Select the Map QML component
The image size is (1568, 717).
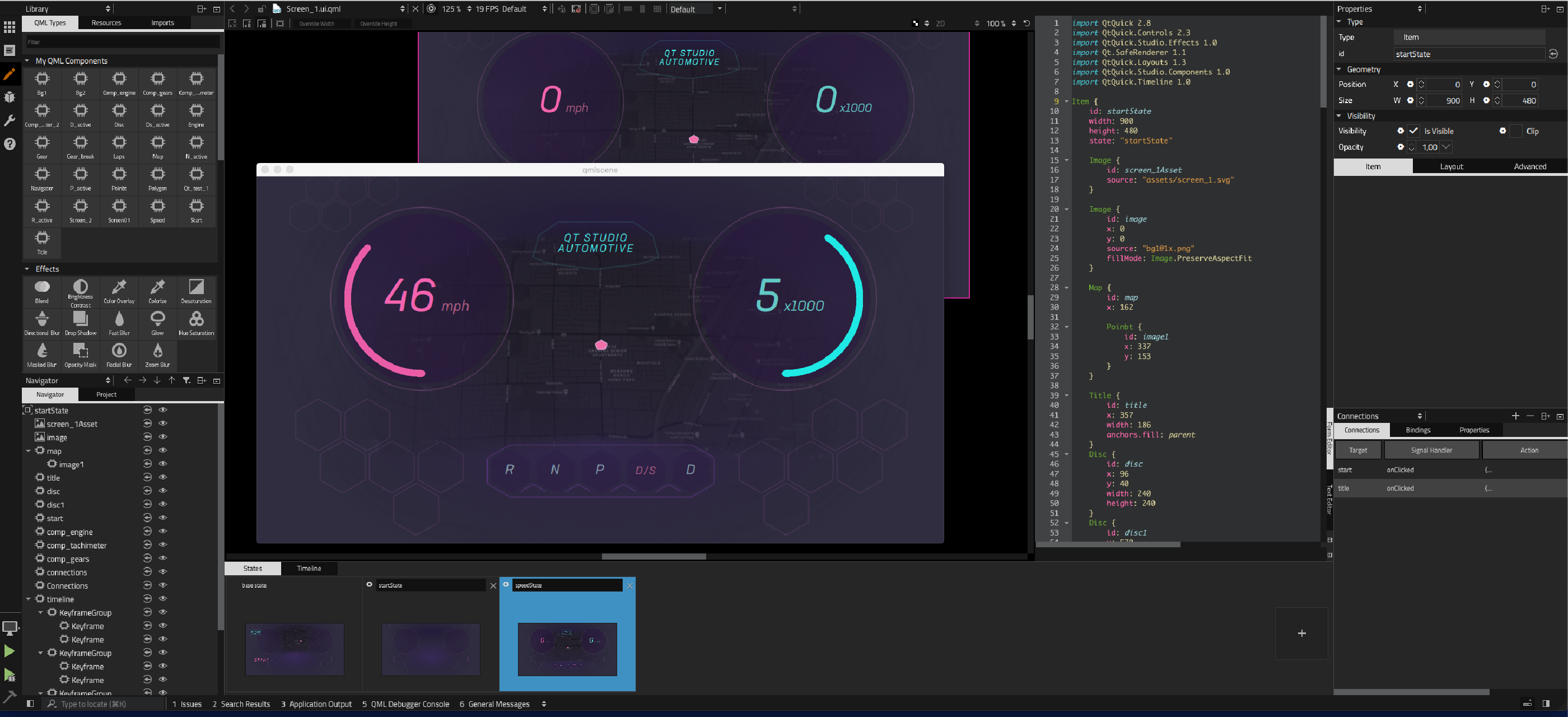click(158, 147)
